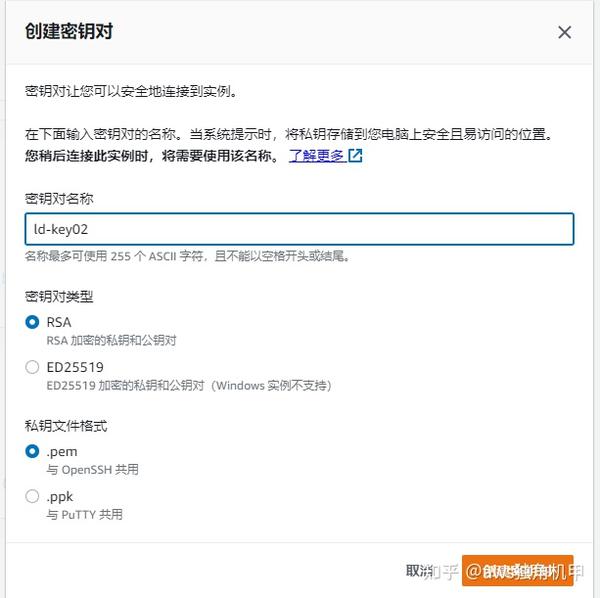Viewport: 600px width, 598px height.
Task: Choose the .ppk radio button
Action: click(32, 496)
